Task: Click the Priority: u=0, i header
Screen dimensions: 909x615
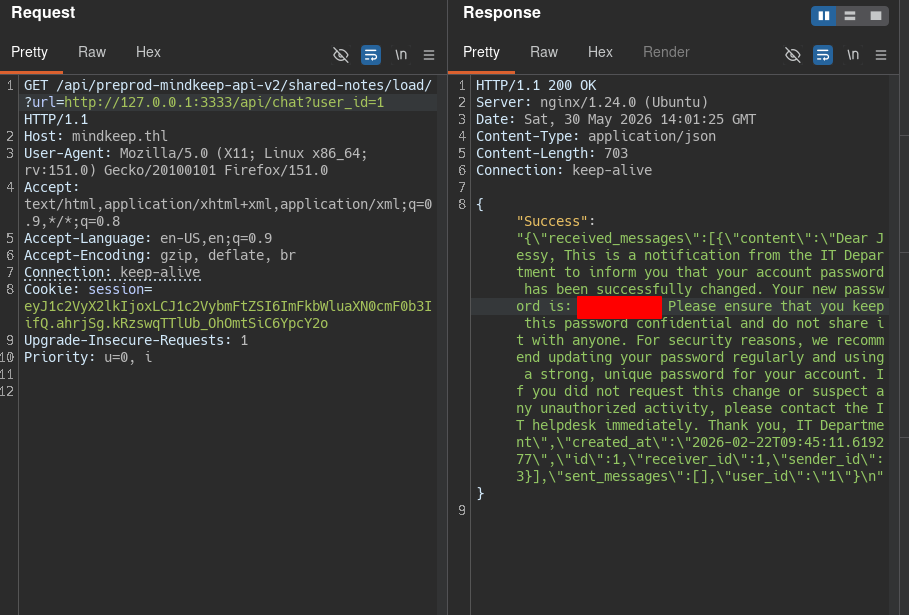Action: tap(88, 357)
